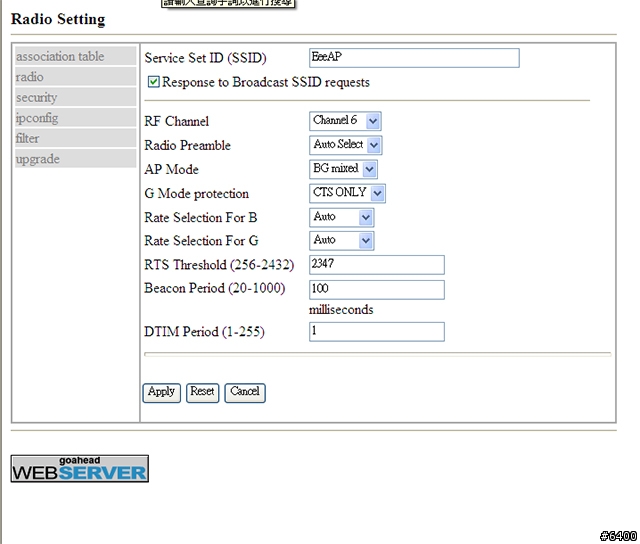Click the DTIM Period (1-255) label
Viewport: 640px width, 544px height.
coord(204,331)
